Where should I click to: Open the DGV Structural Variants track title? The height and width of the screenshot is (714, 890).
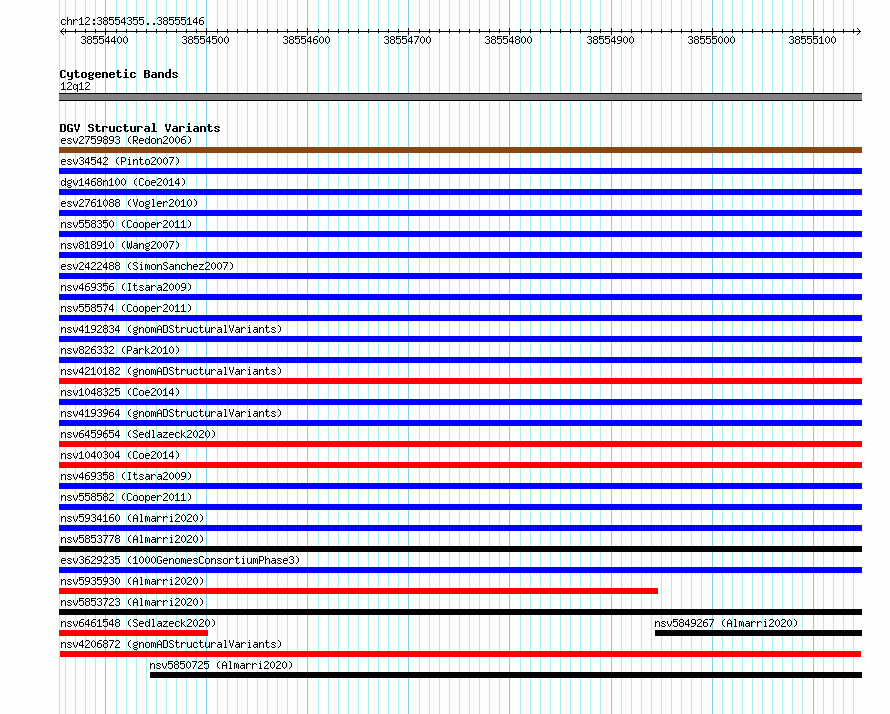(x=140, y=128)
